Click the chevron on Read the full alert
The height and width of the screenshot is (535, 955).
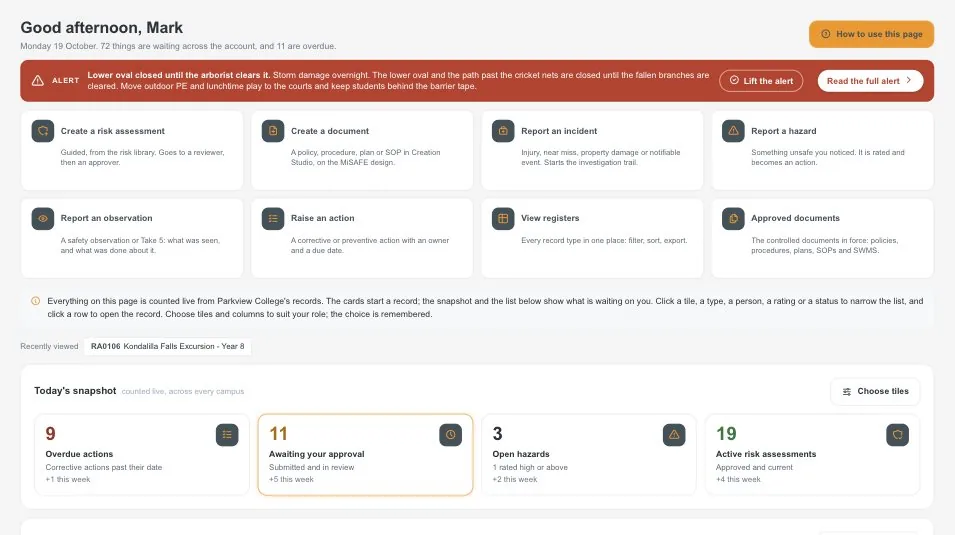click(909, 80)
